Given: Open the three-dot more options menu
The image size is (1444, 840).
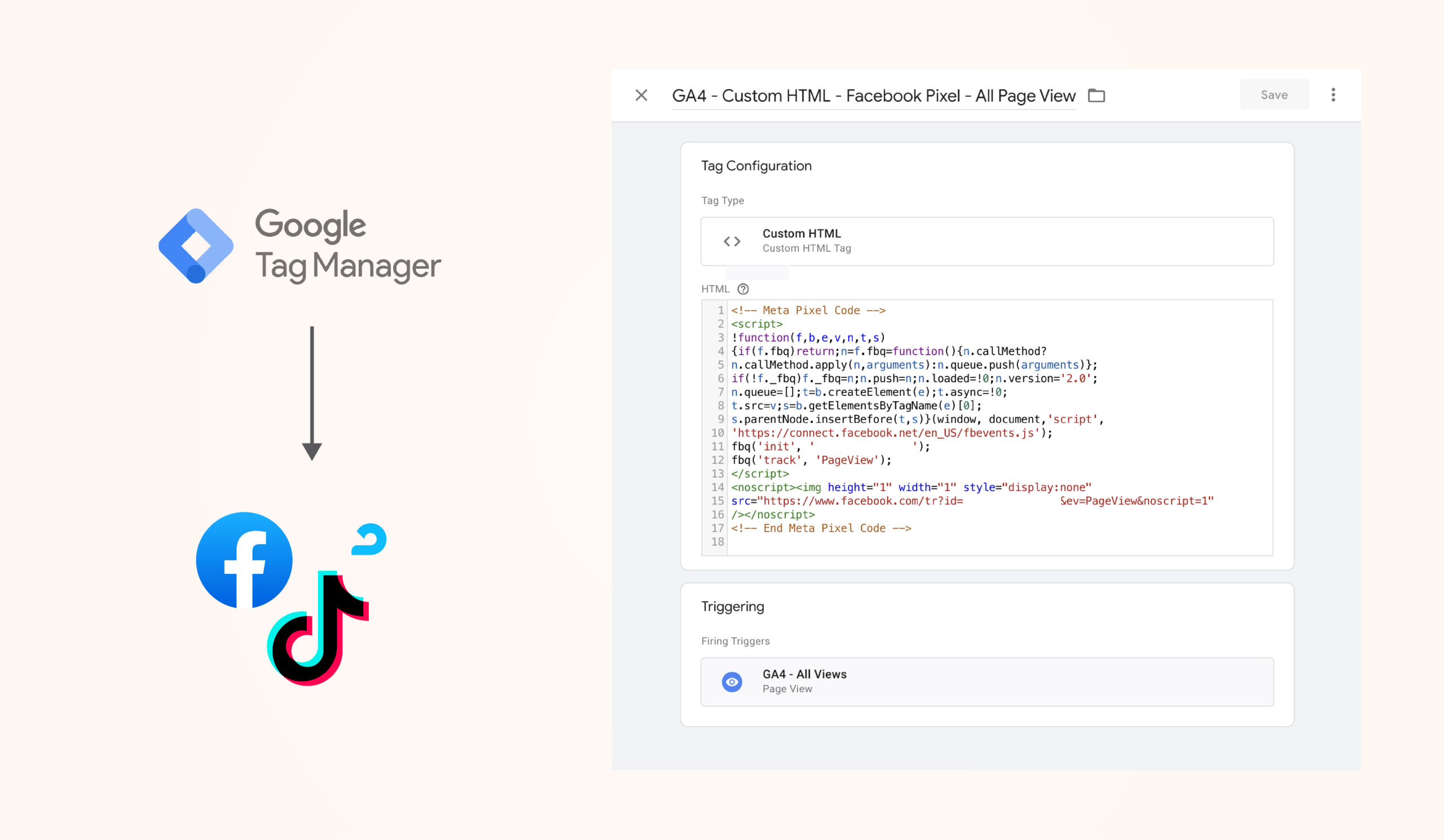Looking at the screenshot, I should click(x=1333, y=95).
